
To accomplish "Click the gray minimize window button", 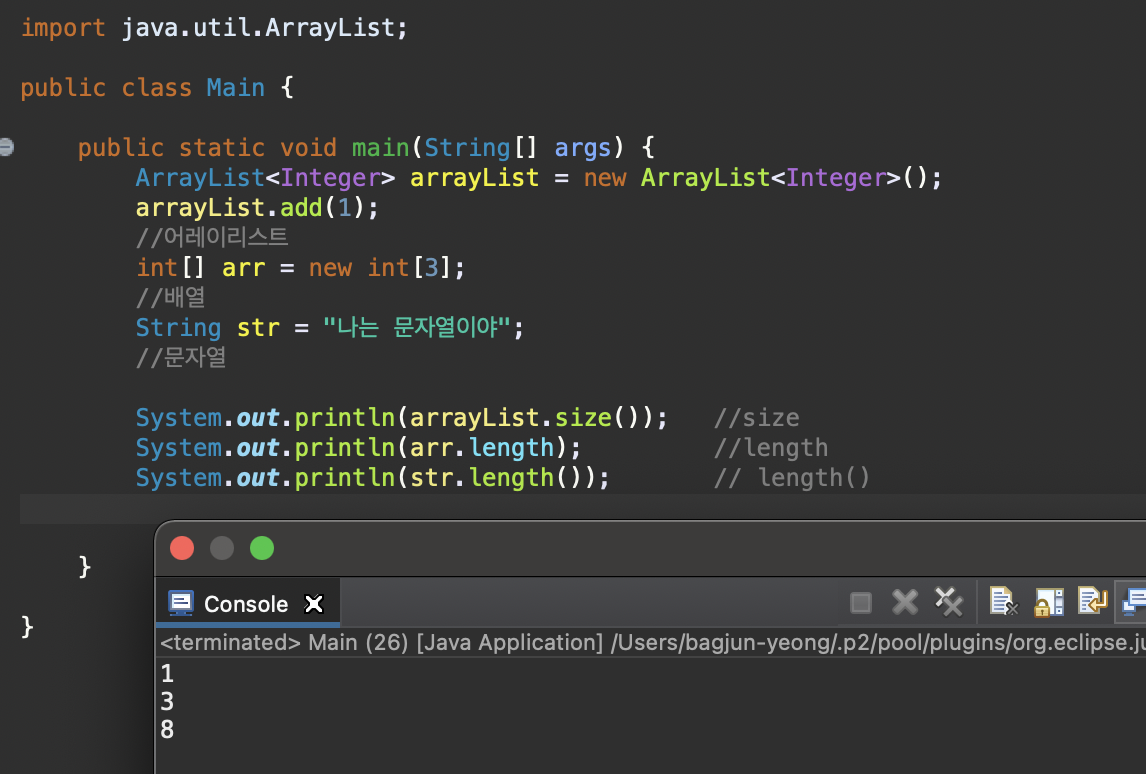I will pos(221,548).
